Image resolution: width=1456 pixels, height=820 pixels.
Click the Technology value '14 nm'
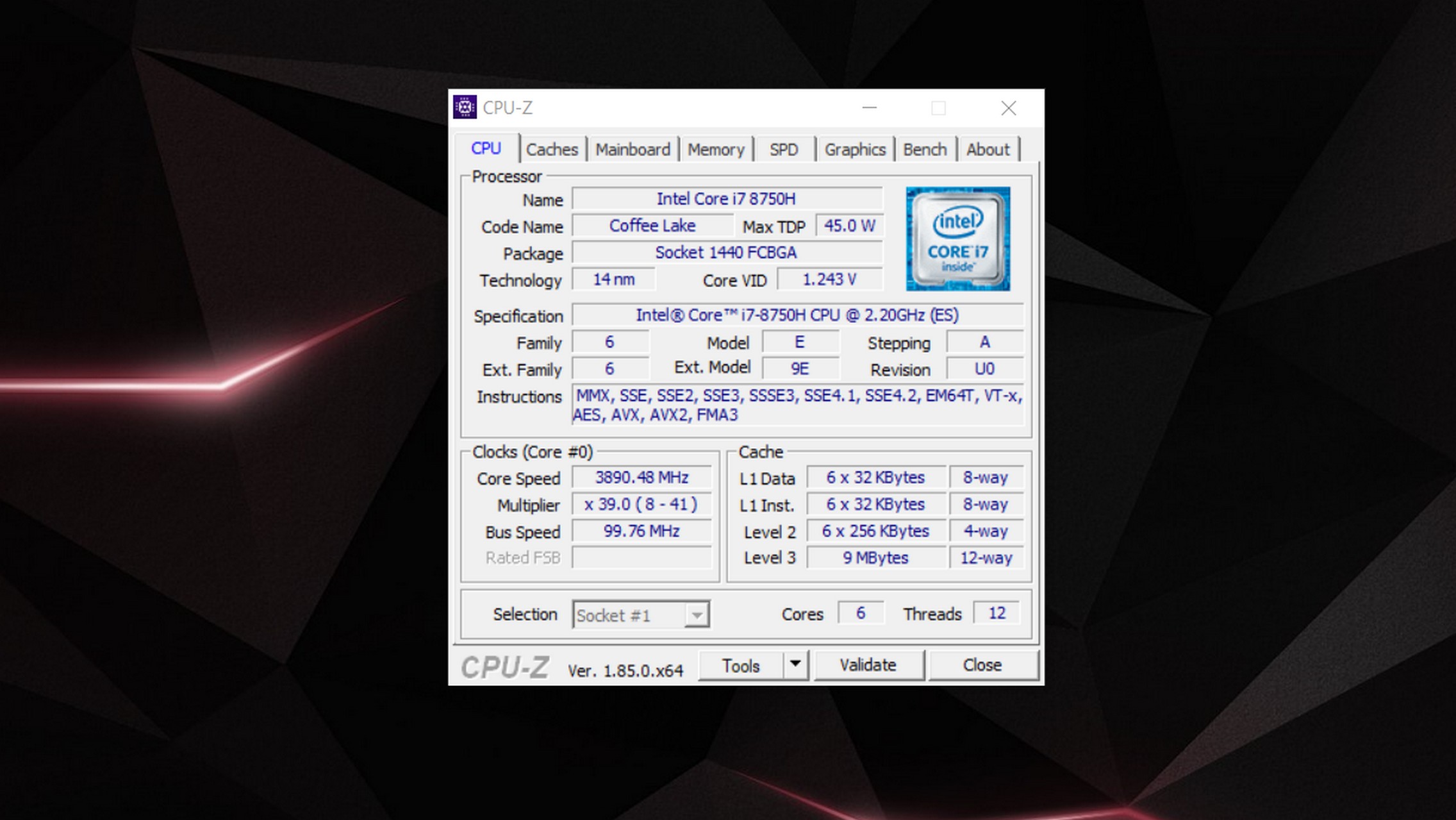pos(613,280)
